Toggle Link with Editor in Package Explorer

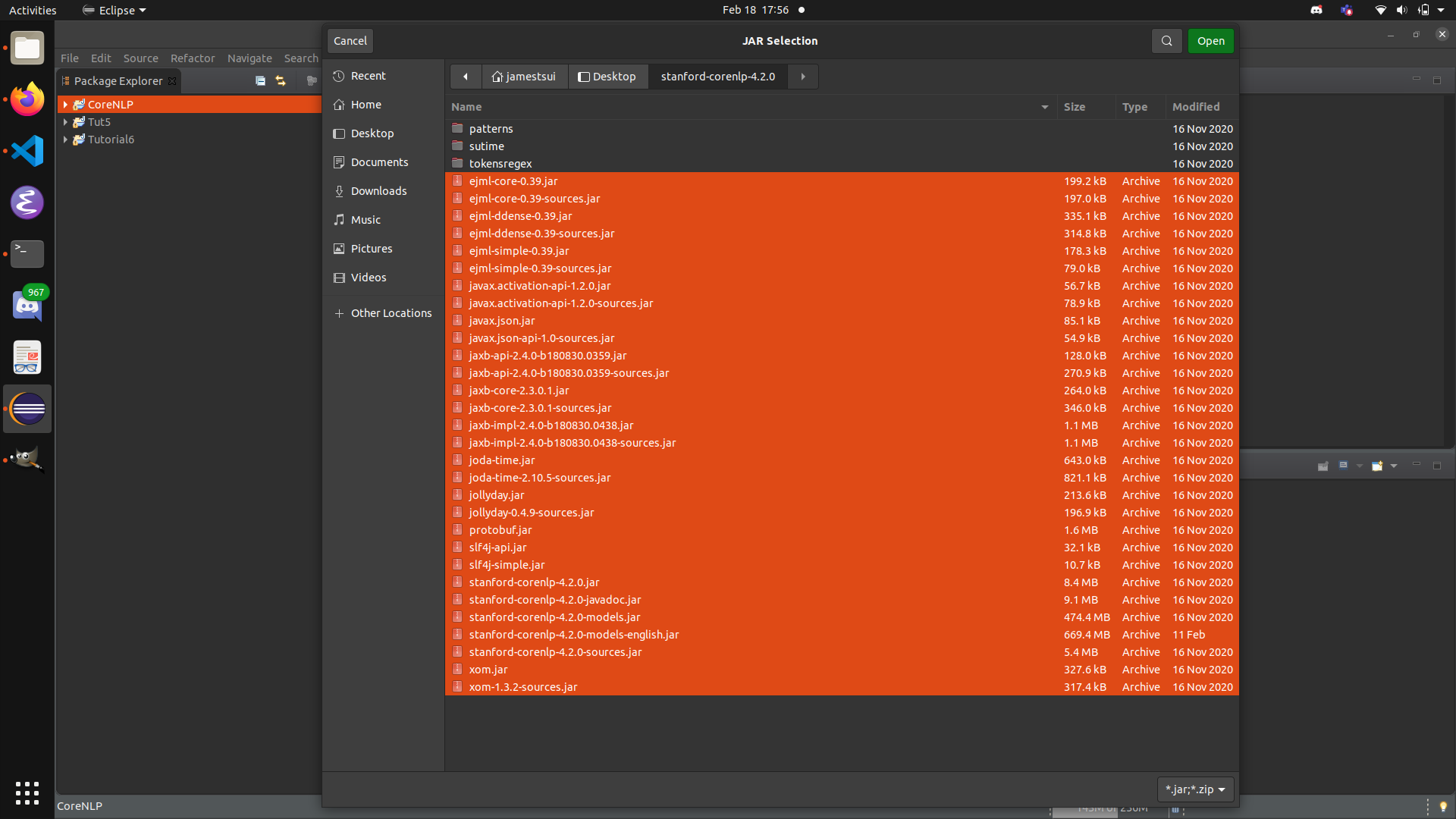281,80
